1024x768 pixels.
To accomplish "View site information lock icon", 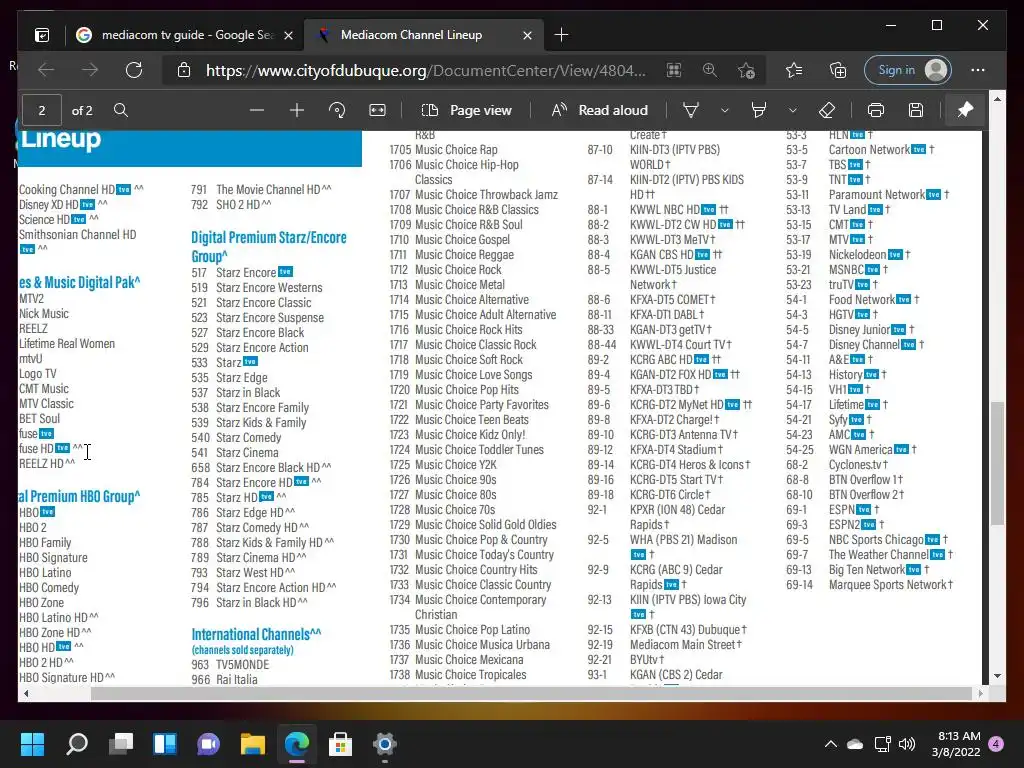I will [x=184, y=70].
